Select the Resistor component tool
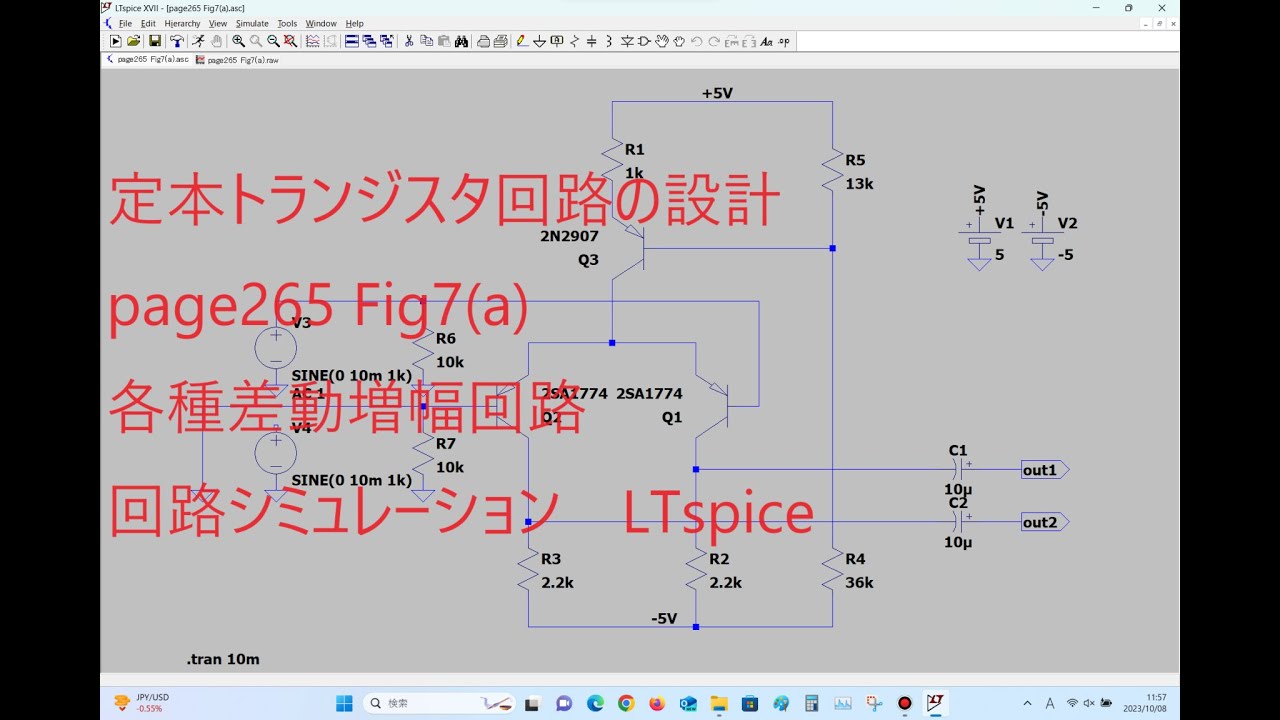The width and height of the screenshot is (1280, 720). tap(574, 41)
